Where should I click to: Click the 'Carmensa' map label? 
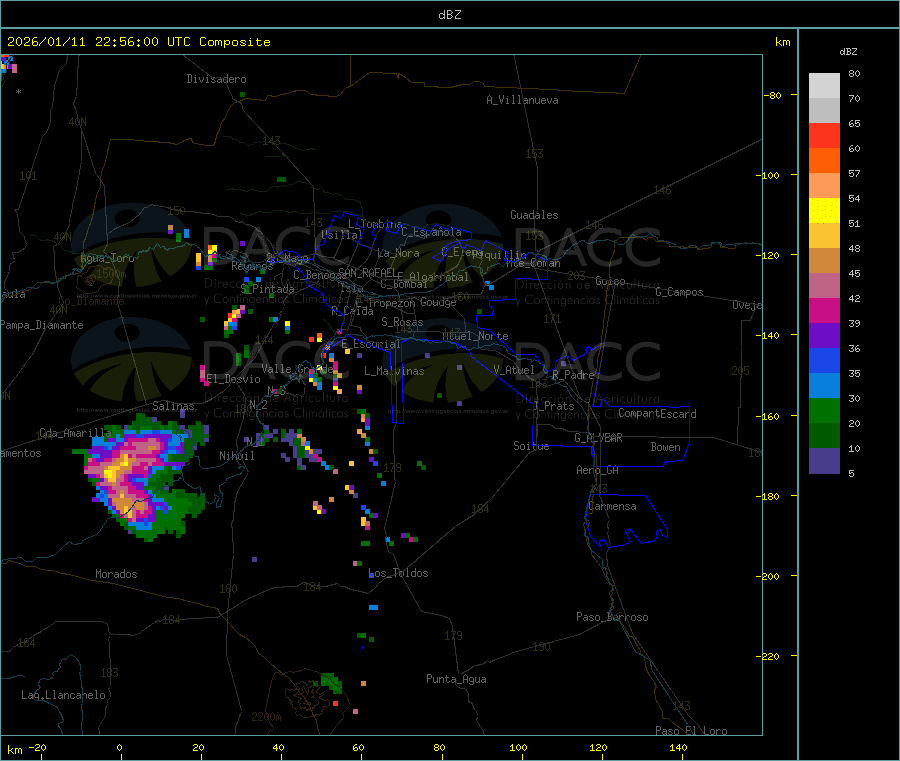click(612, 506)
